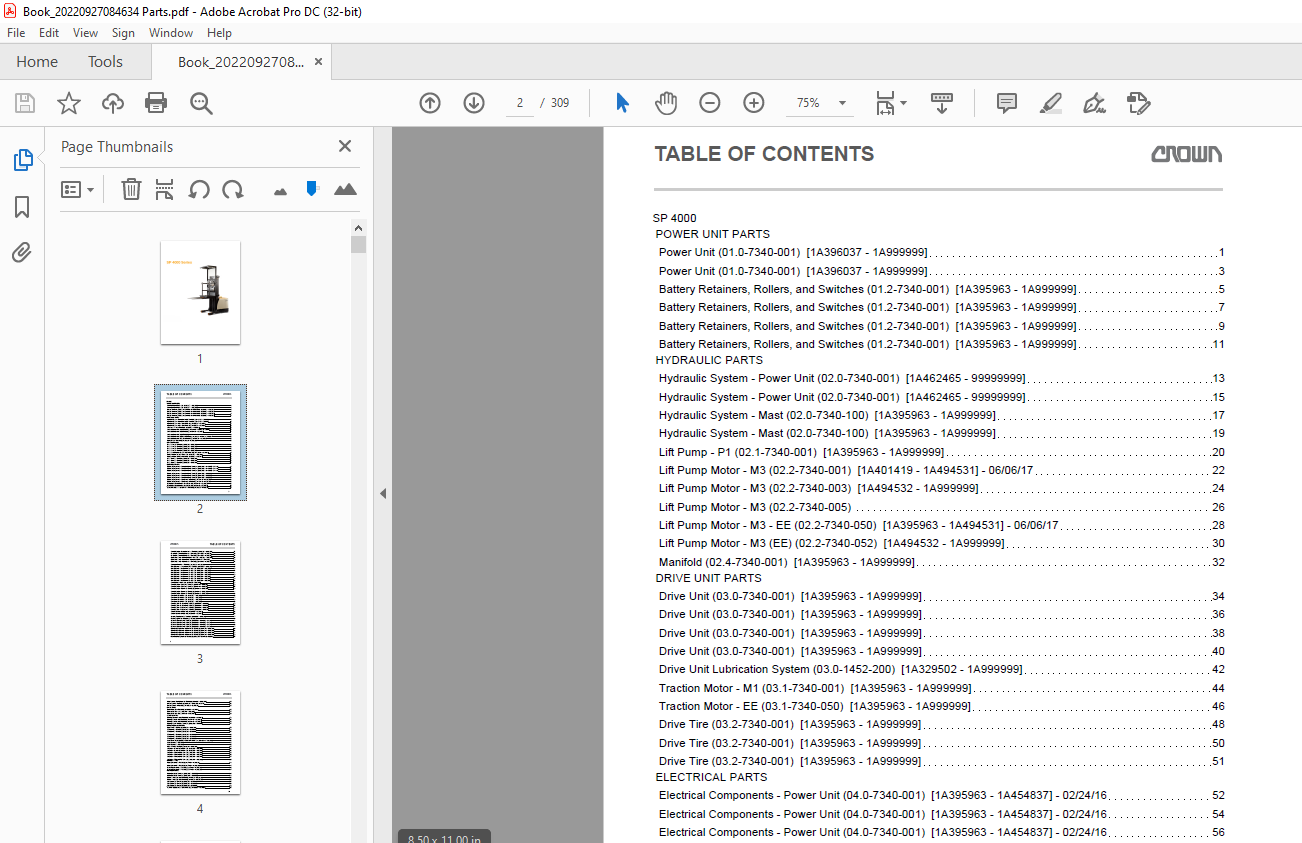
Task: Enlarge thumbnail size large mountain icon
Action: (x=345, y=189)
